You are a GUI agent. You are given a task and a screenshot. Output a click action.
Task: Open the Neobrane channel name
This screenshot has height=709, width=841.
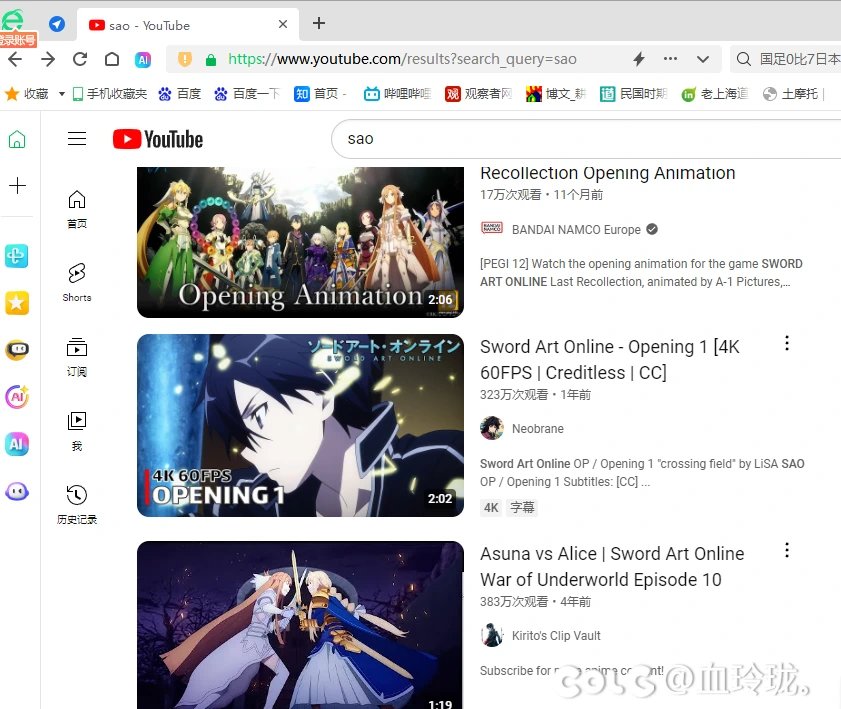(x=537, y=429)
